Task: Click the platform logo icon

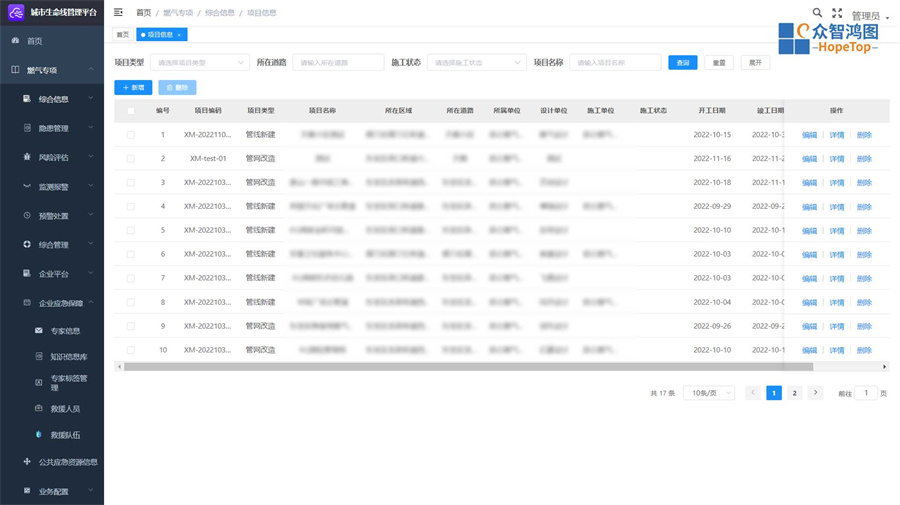Action: (16, 12)
